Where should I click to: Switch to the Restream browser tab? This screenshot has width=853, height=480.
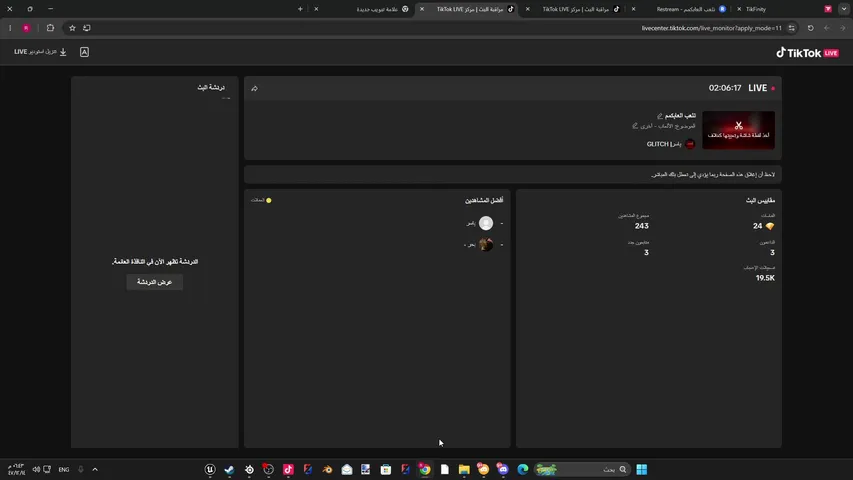[685, 9]
